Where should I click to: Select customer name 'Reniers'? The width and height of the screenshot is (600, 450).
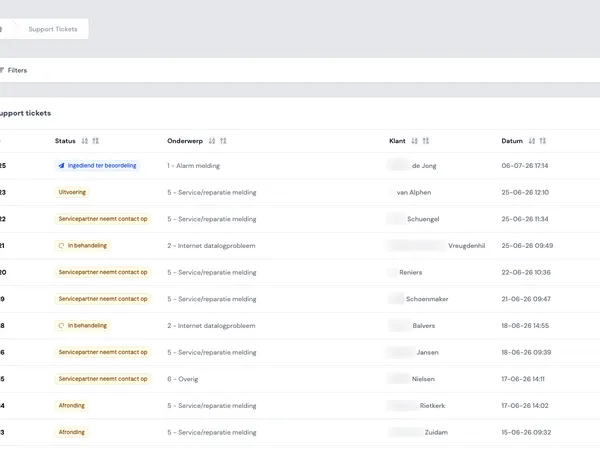(x=411, y=272)
